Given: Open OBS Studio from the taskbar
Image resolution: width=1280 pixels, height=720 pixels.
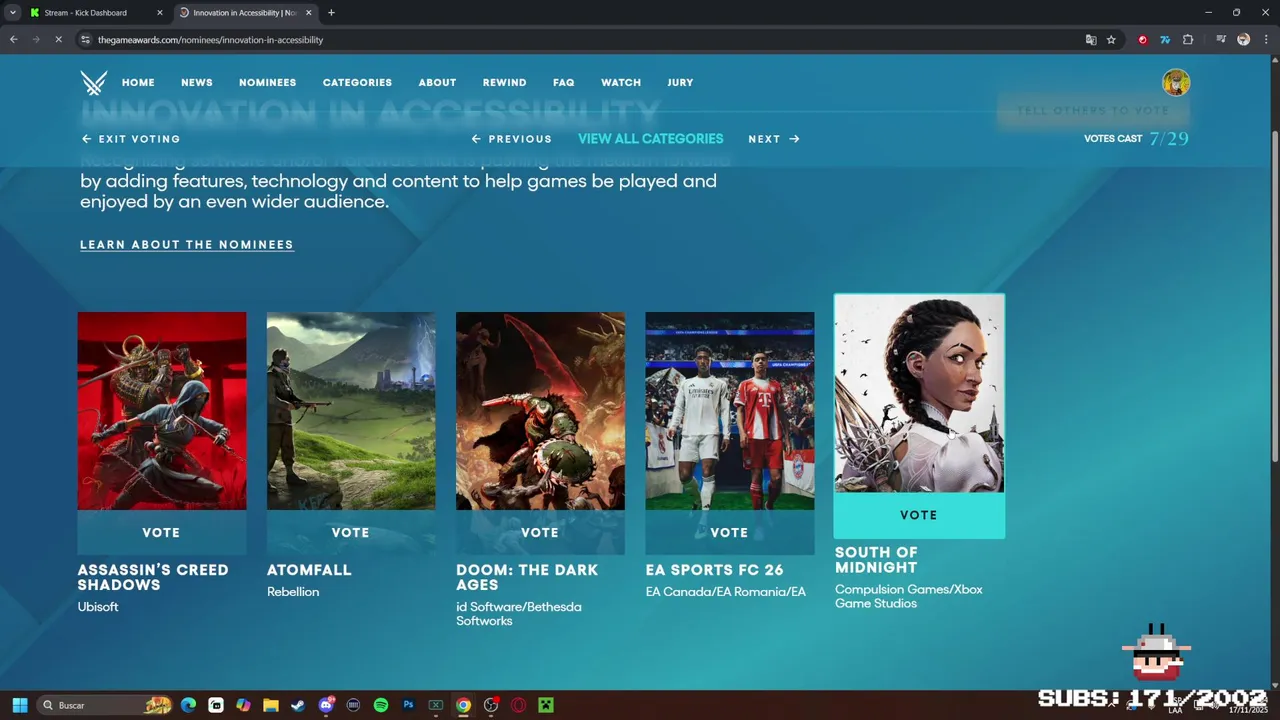Looking at the screenshot, I should 491,705.
